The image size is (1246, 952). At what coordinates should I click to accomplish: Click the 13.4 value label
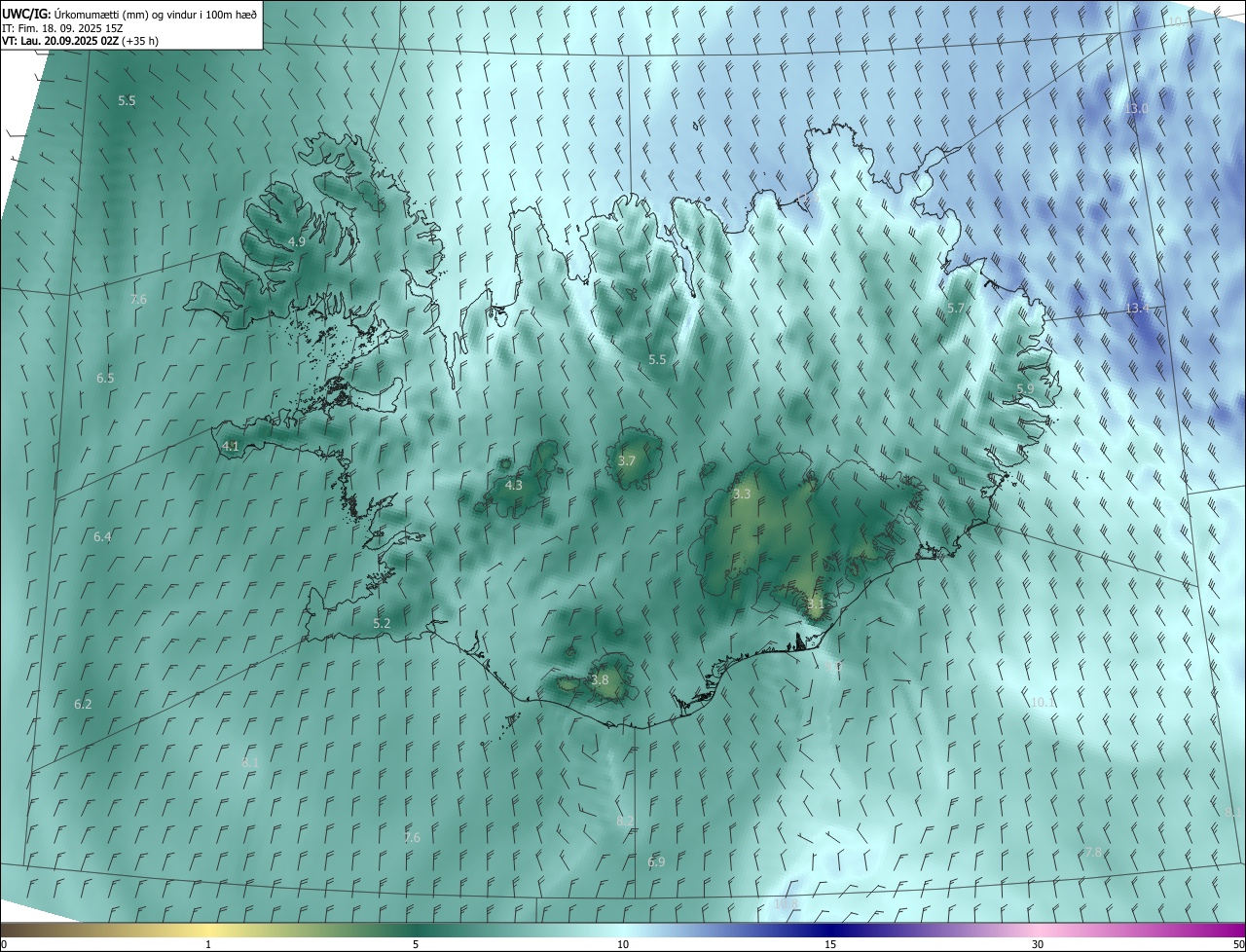coord(1137,308)
